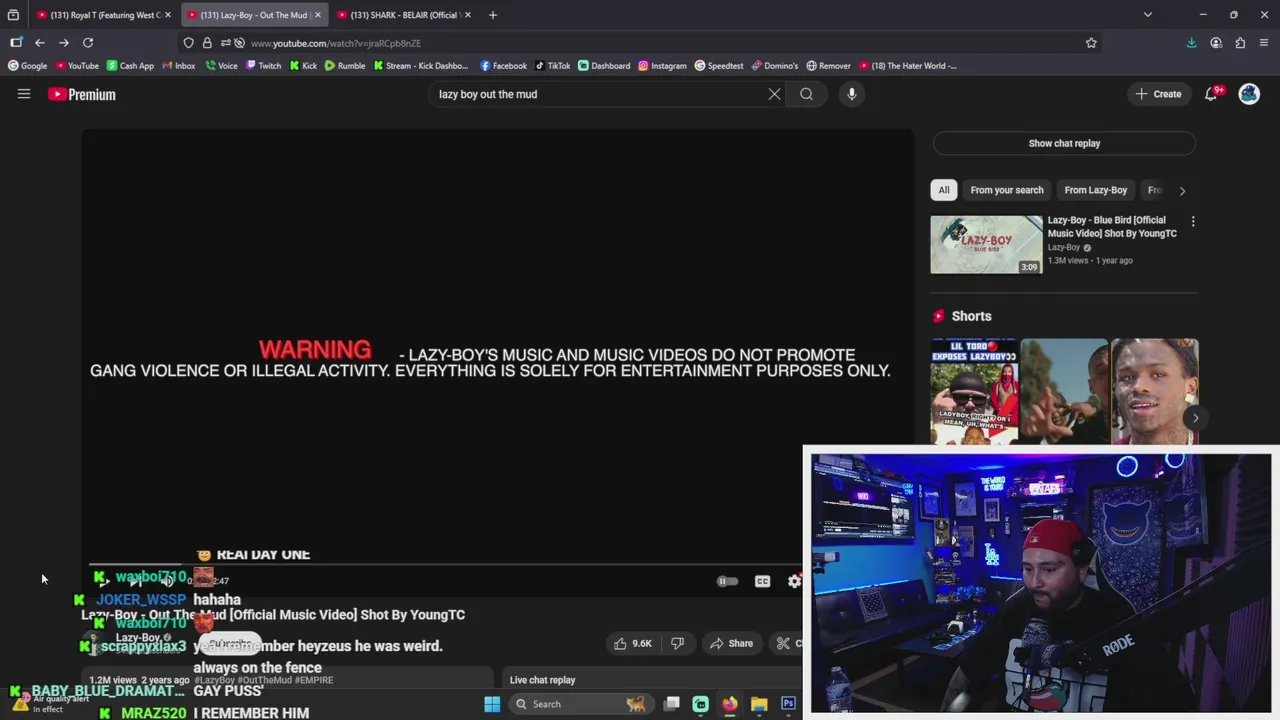
Task: Open the browser extensions puzzle icon
Action: coord(1240,43)
